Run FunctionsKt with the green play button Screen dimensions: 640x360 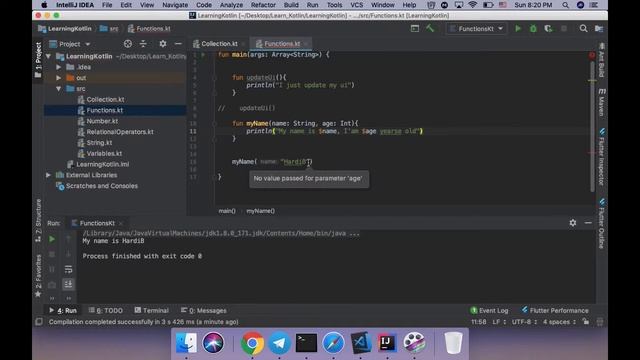[518, 29]
